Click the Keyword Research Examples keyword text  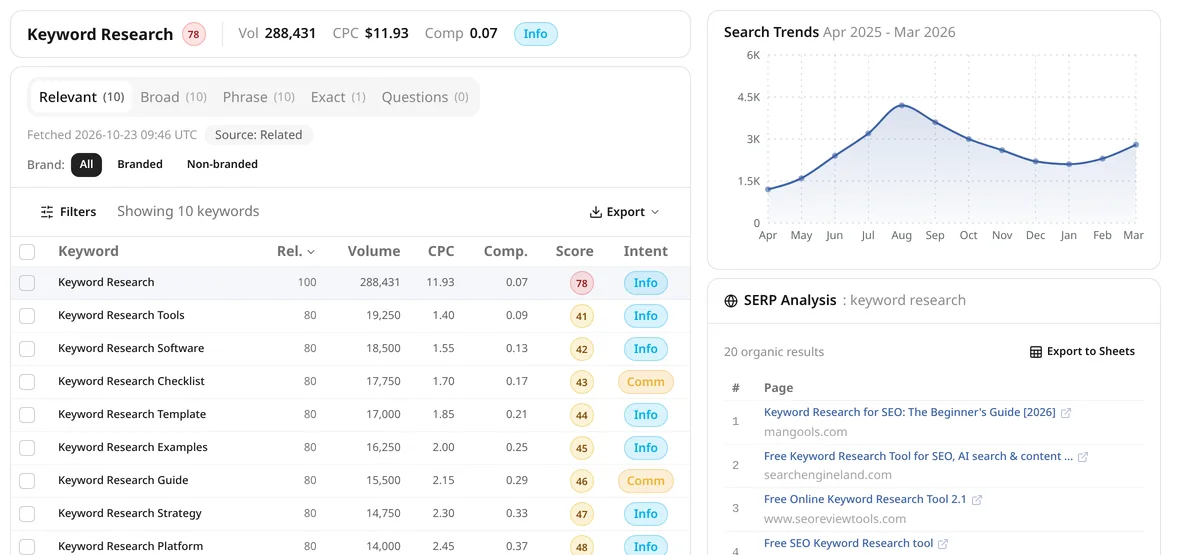coord(132,448)
